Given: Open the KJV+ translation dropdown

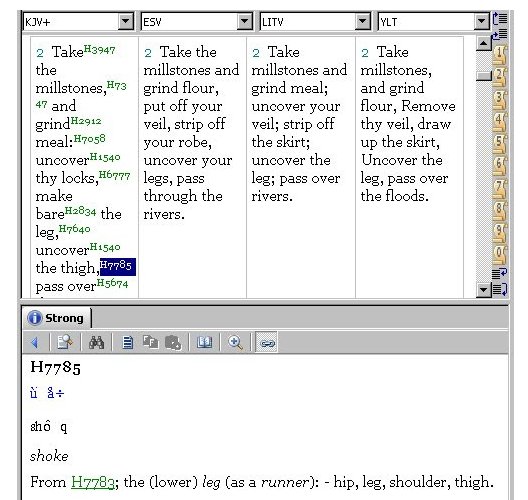Looking at the screenshot, I should [x=125, y=22].
